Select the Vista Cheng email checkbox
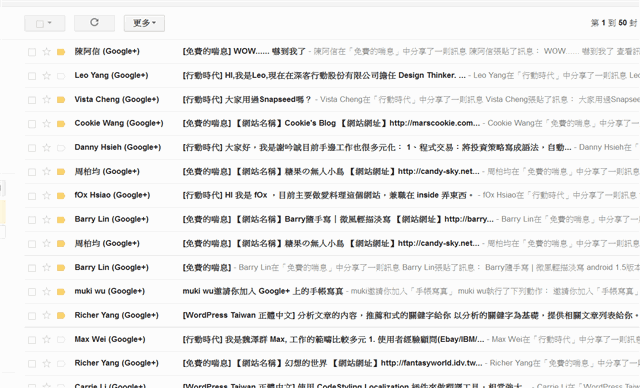Screen dimensions: 640x388 [x=32, y=100]
